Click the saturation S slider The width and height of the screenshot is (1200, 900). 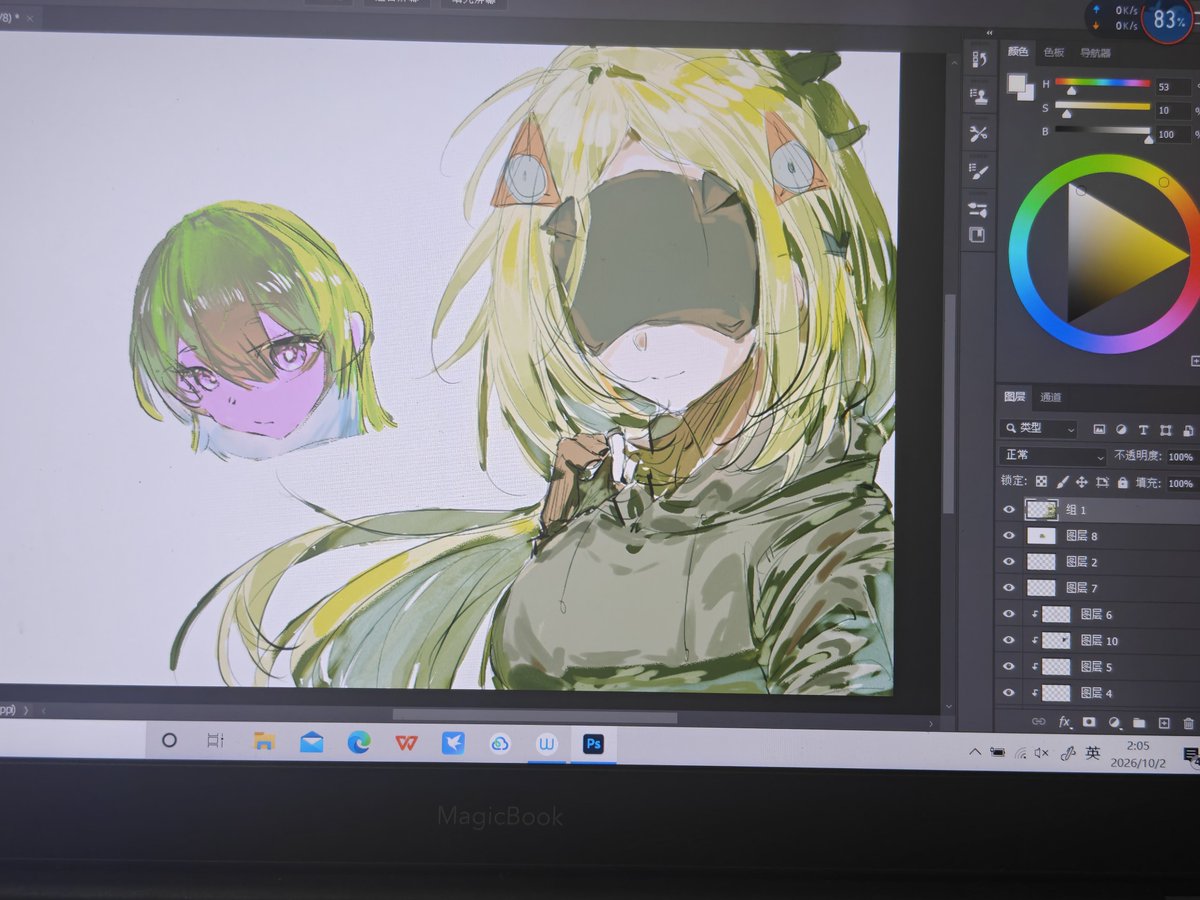pos(1102,106)
